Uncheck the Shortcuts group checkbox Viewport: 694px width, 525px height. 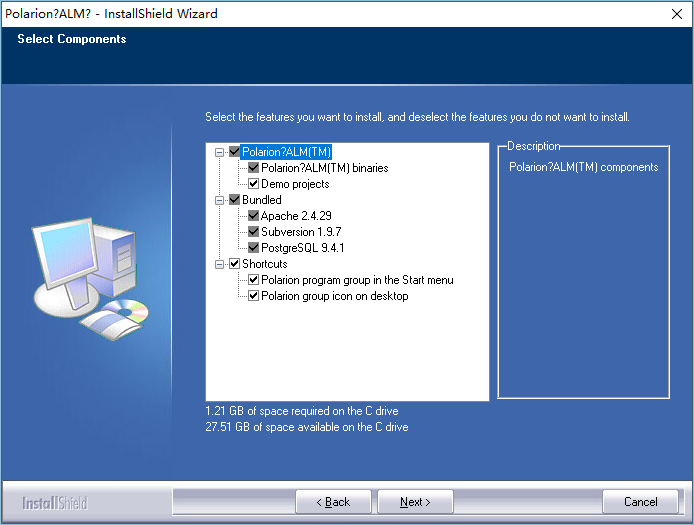[x=235, y=264]
